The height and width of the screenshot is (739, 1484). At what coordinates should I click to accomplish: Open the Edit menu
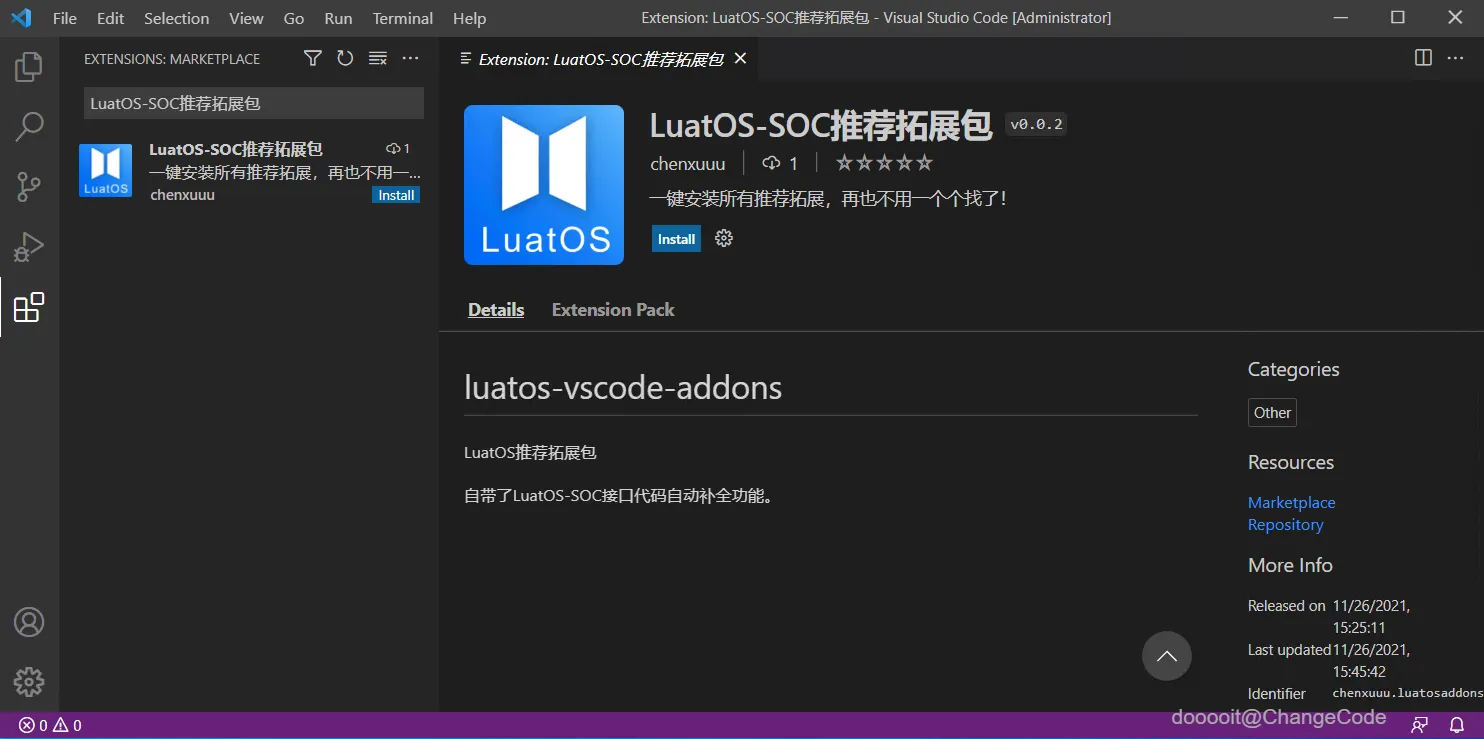111,18
